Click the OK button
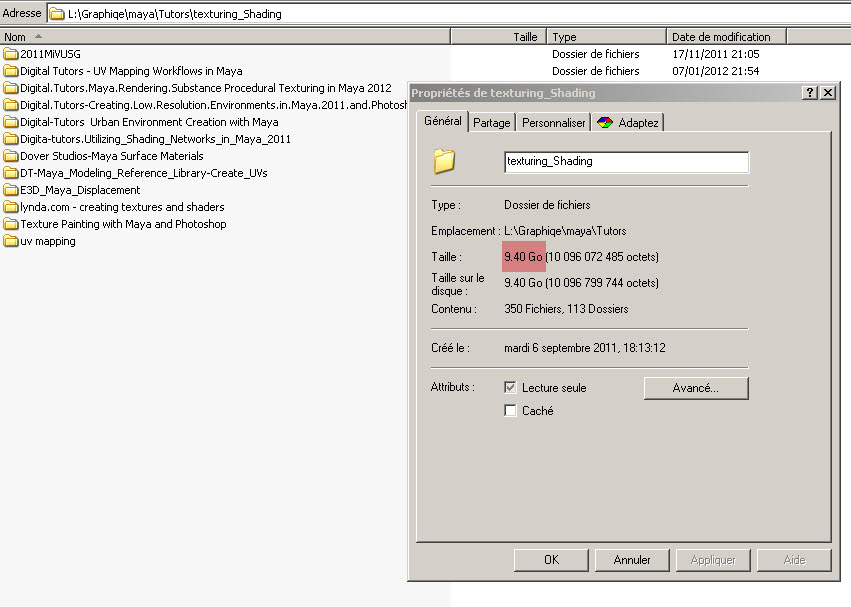The width and height of the screenshot is (851, 607). pyautogui.click(x=551, y=560)
